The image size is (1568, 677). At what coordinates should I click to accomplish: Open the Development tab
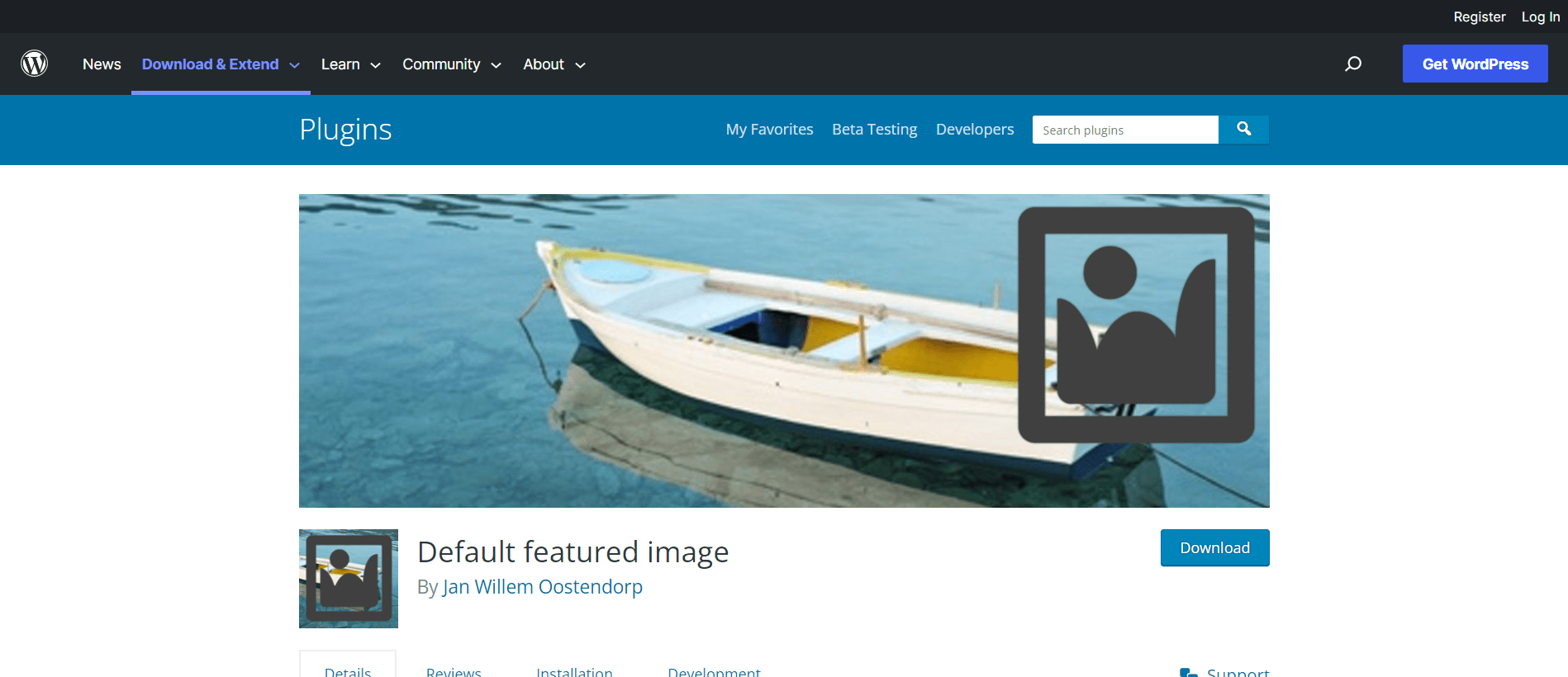(714, 670)
